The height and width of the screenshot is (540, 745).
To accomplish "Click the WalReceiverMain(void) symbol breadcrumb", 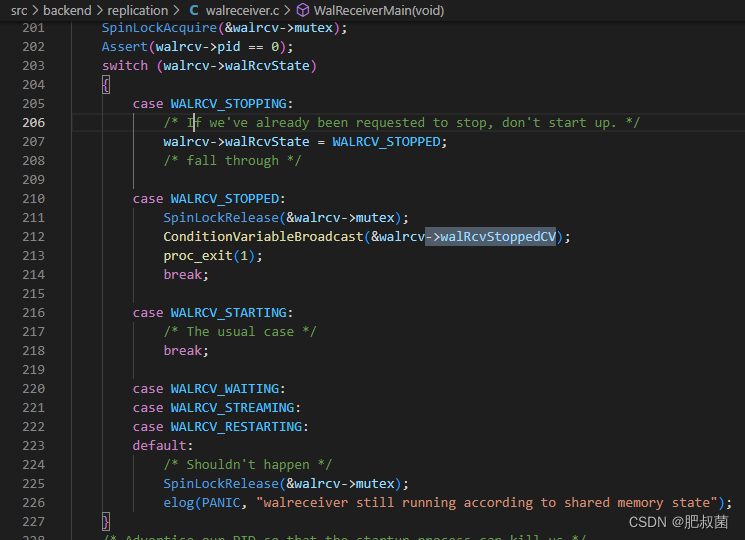I will [x=379, y=10].
